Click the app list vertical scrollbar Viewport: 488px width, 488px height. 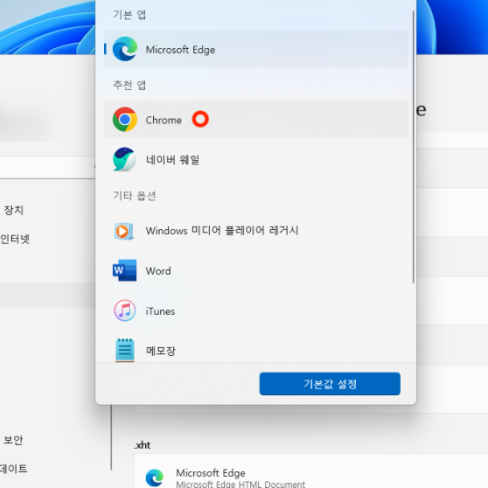coord(413,147)
